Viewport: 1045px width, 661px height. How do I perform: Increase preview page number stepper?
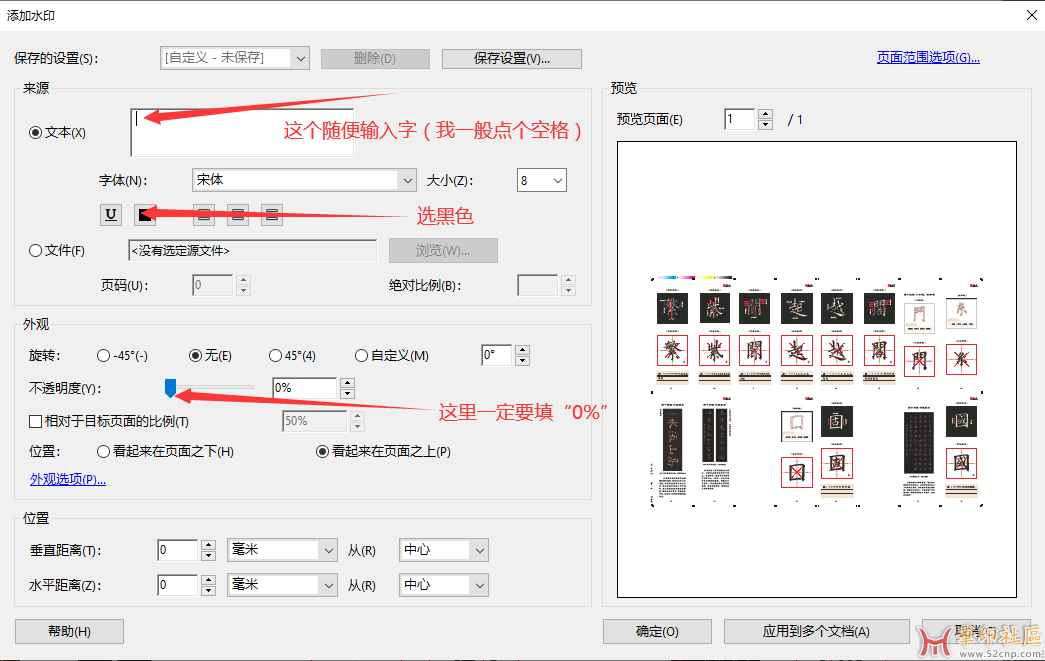pos(765,115)
